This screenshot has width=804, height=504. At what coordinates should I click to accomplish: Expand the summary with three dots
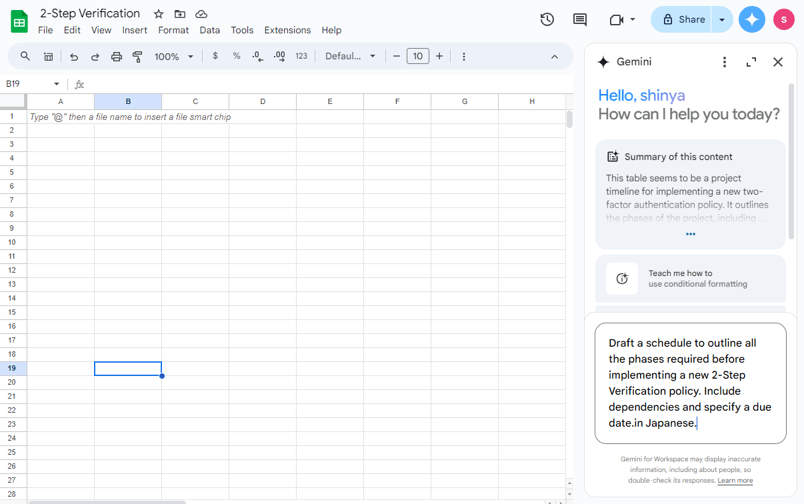690,234
